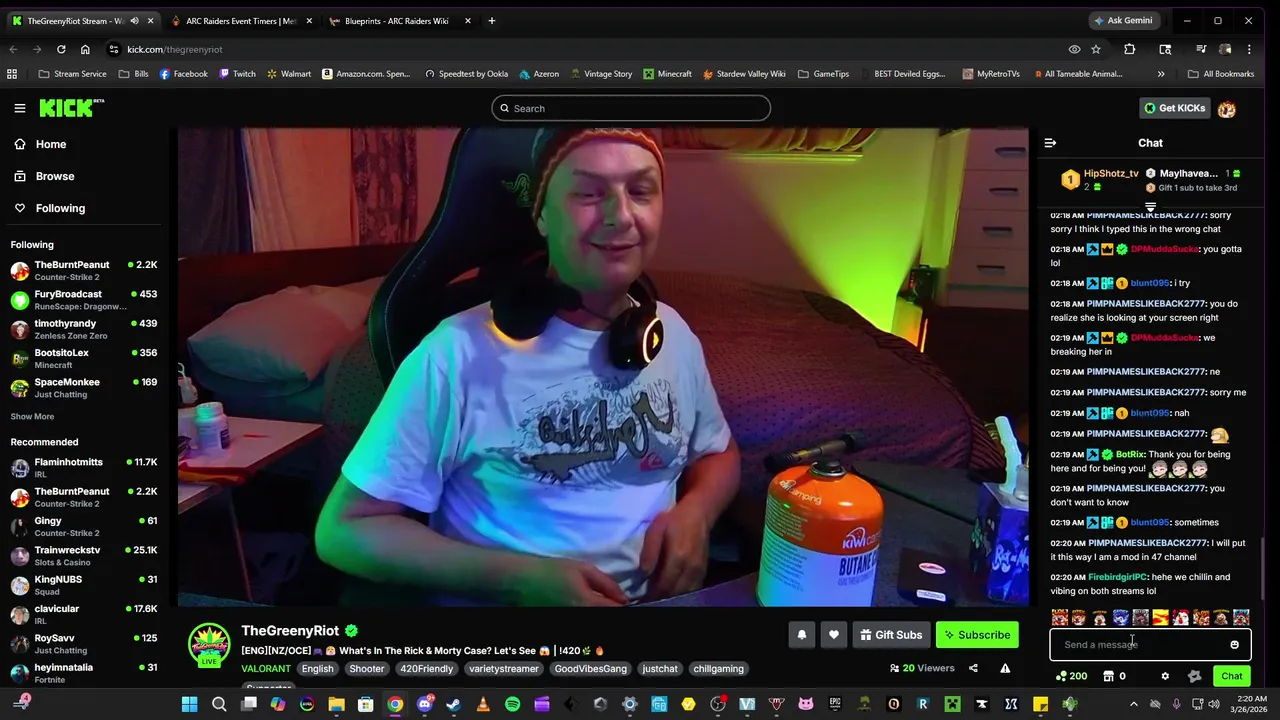
Task: Open the Twitch bookmark
Action: pos(237,74)
